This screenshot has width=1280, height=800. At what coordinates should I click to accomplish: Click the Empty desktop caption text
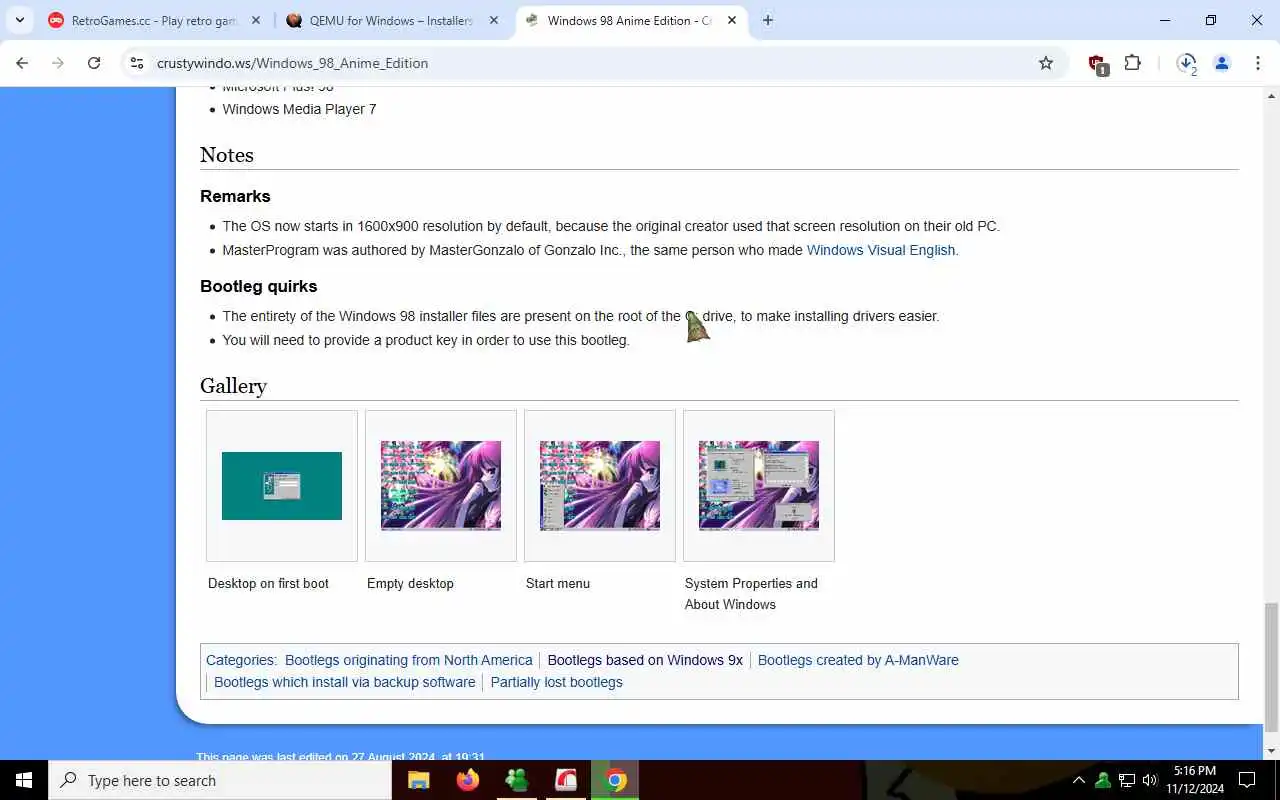click(410, 583)
